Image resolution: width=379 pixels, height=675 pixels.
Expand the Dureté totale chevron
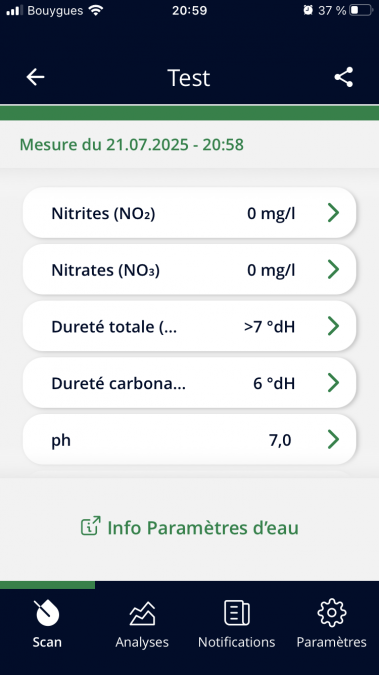pos(333,326)
